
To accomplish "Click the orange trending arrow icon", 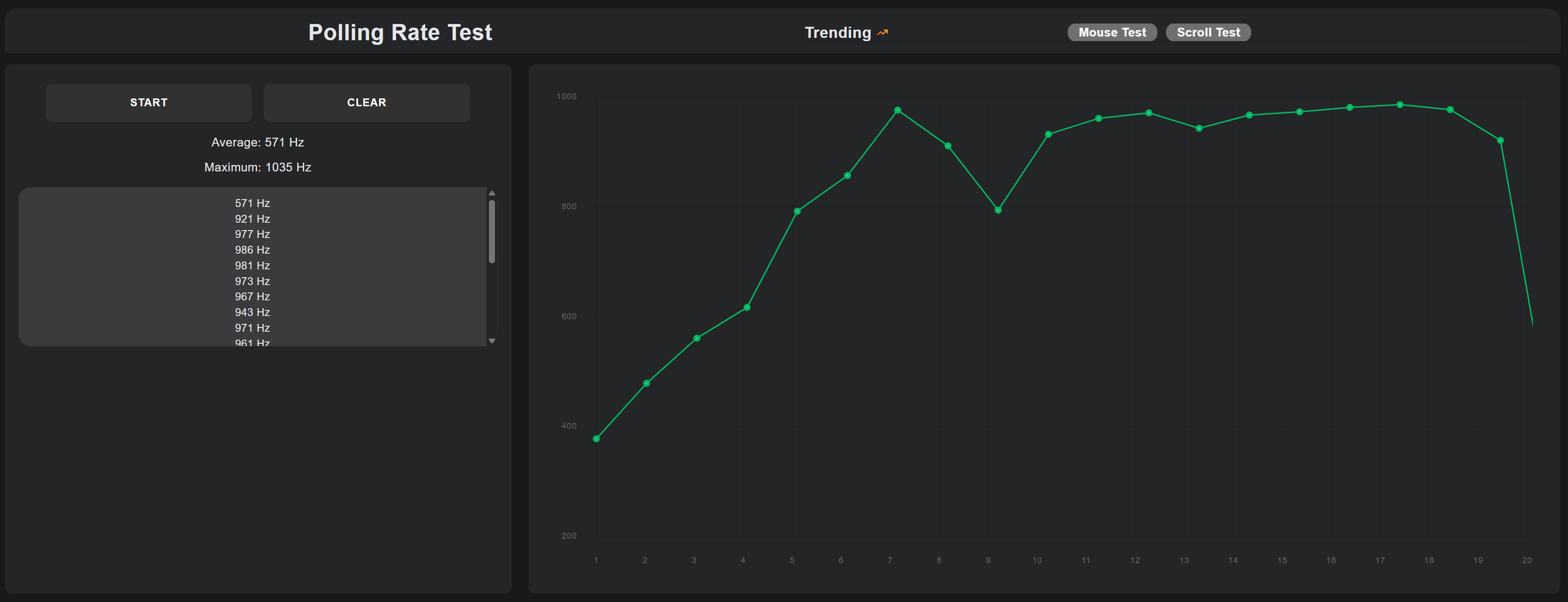I will tap(883, 33).
